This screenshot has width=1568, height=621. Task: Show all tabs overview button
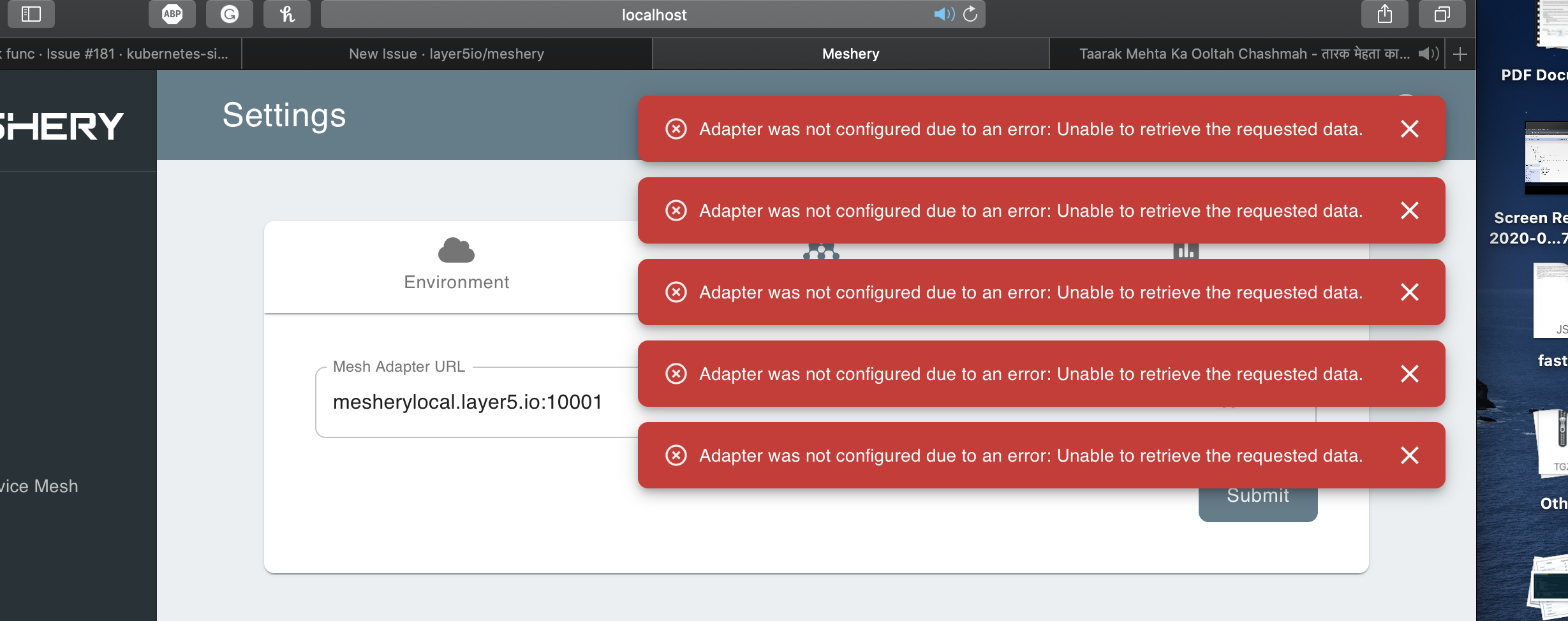coord(1442,14)
